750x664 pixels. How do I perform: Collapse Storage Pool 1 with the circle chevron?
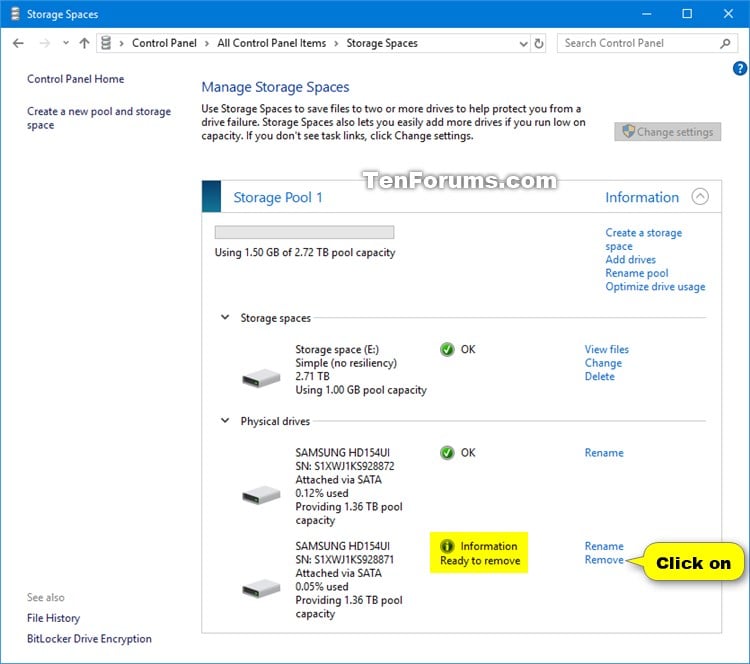[x=700, y=197]
